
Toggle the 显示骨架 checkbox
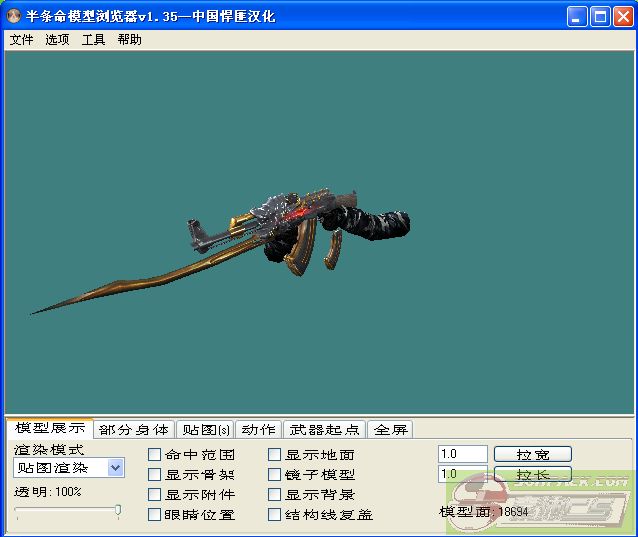point(155,475)
